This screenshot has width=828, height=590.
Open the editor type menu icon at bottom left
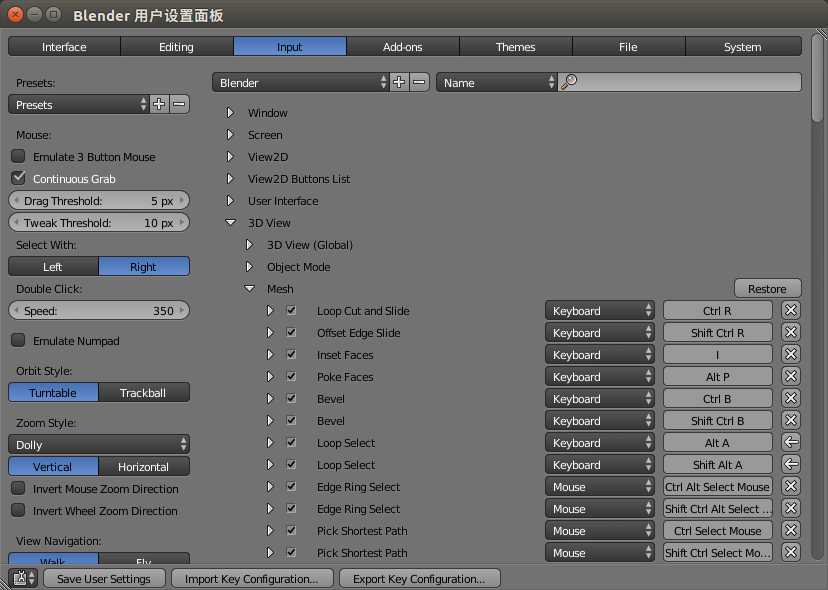(23, 578)
